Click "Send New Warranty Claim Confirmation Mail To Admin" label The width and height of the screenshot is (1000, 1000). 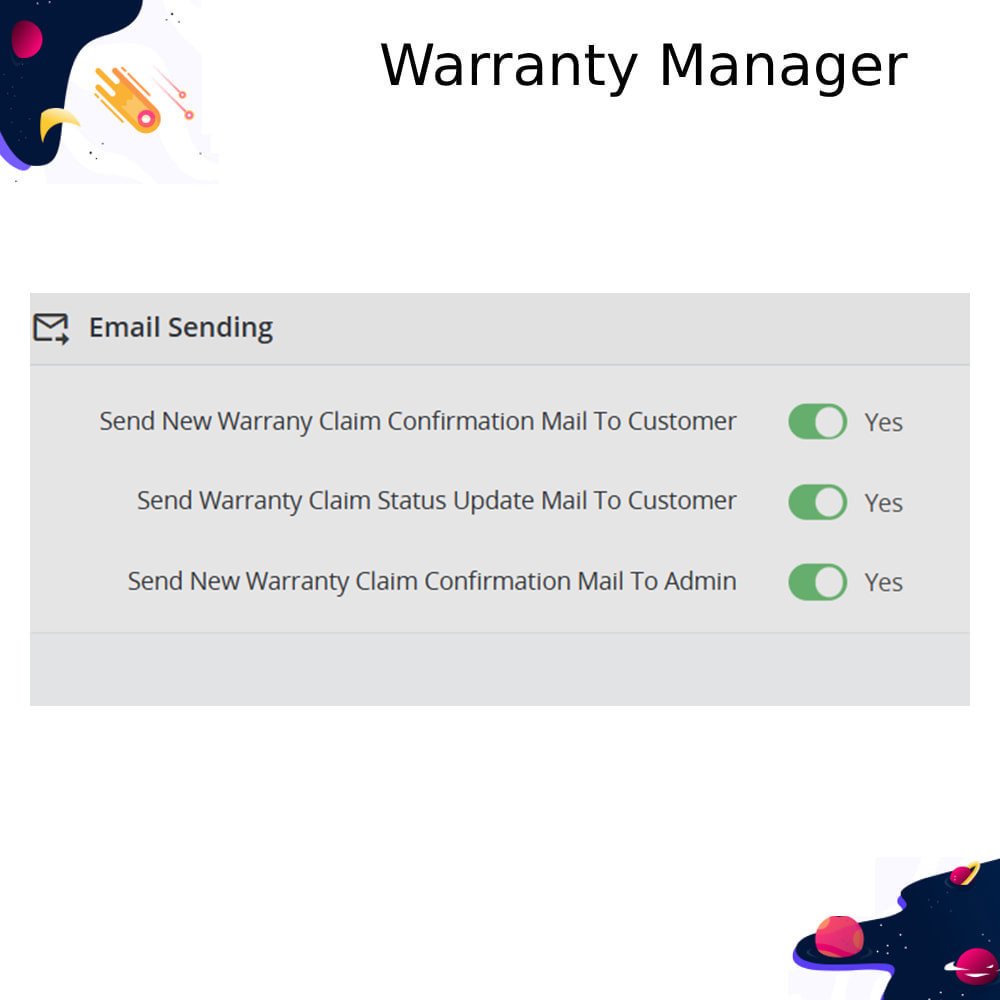(x=432, y=582)
